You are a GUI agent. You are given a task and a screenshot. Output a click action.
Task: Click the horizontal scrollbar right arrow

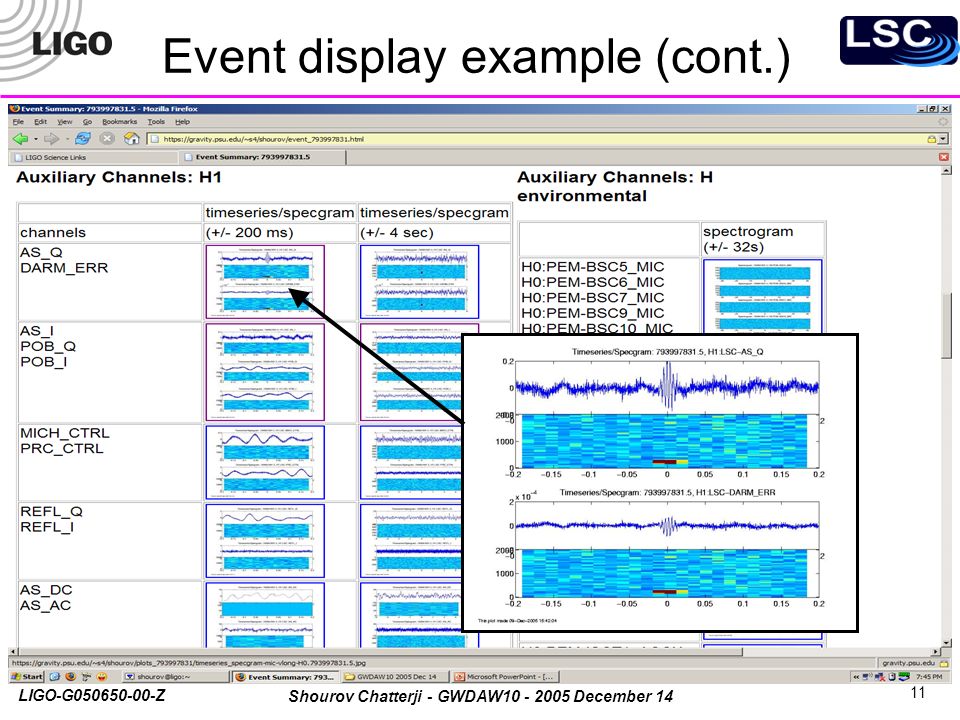[936, 652]
